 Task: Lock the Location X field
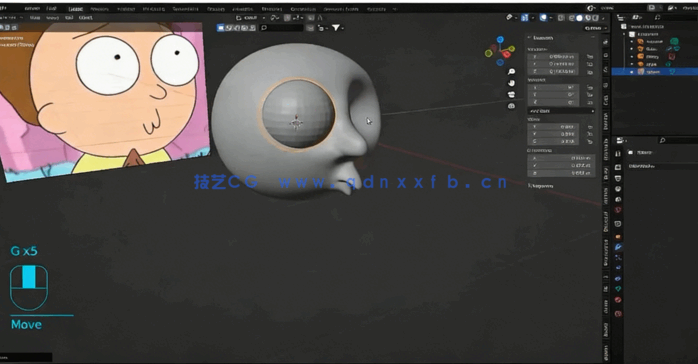(x=590, y=57)
